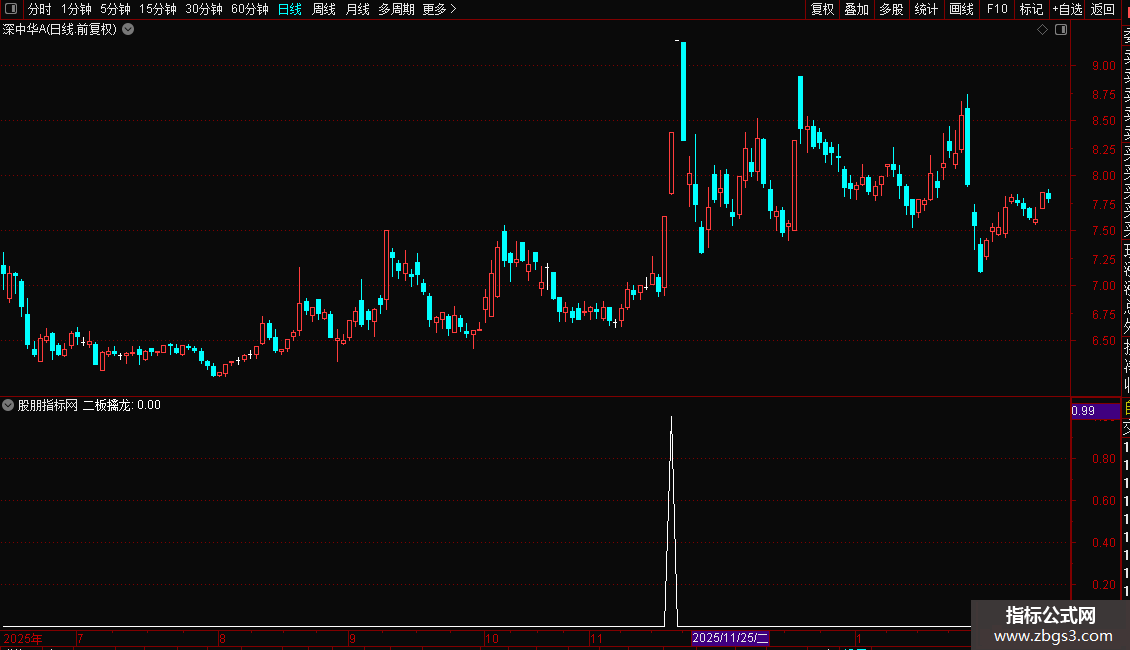The height and width of the screenshot is (650, 1130).
Task: Click the 2025年 year label
Action: tap(23, 638)
